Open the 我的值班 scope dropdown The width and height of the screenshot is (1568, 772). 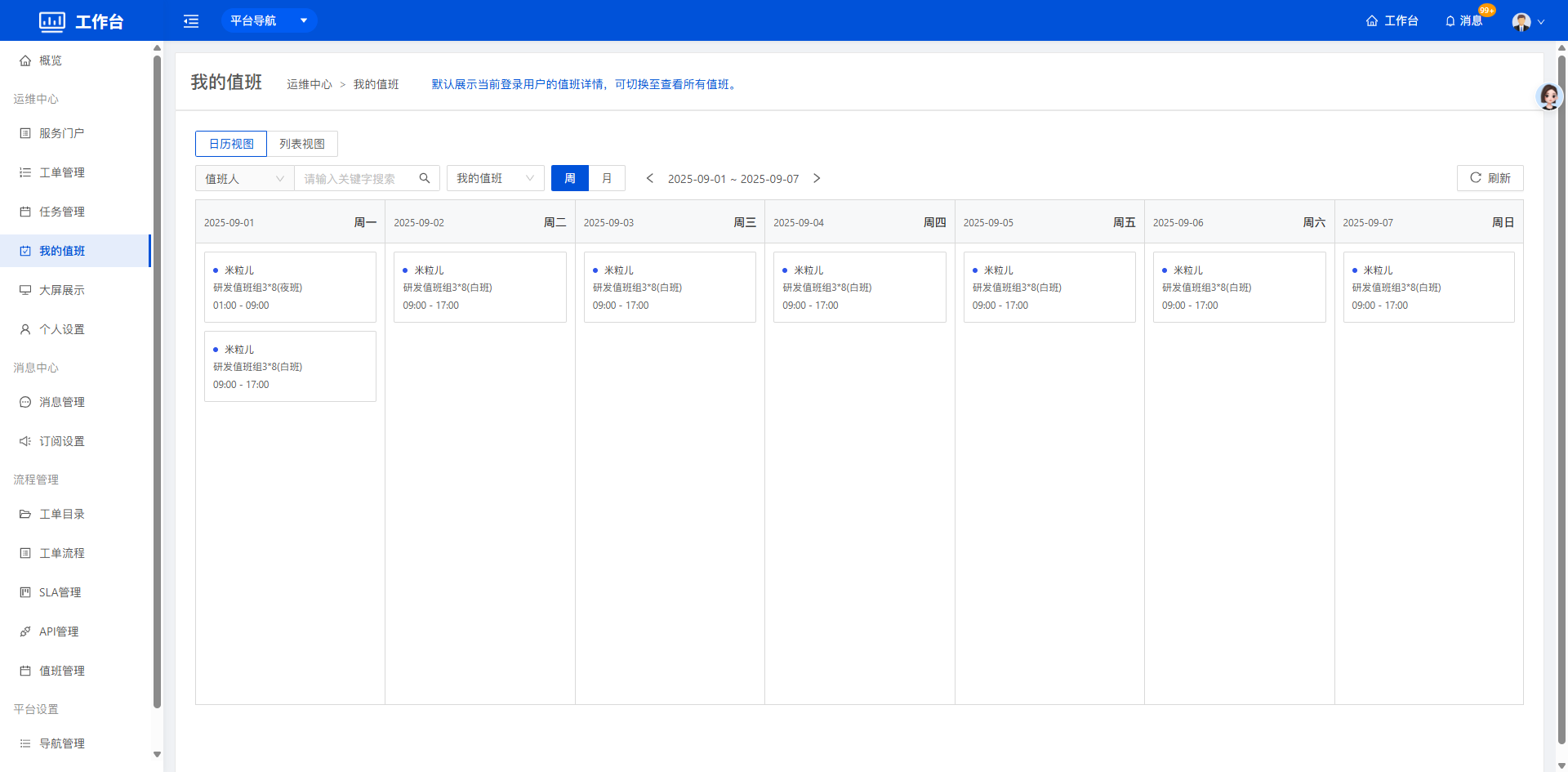[x=495, y=178]
